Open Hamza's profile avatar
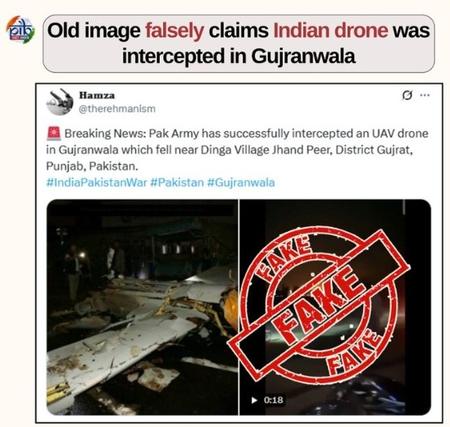The image size is (450, 427). tap(60, 102)
